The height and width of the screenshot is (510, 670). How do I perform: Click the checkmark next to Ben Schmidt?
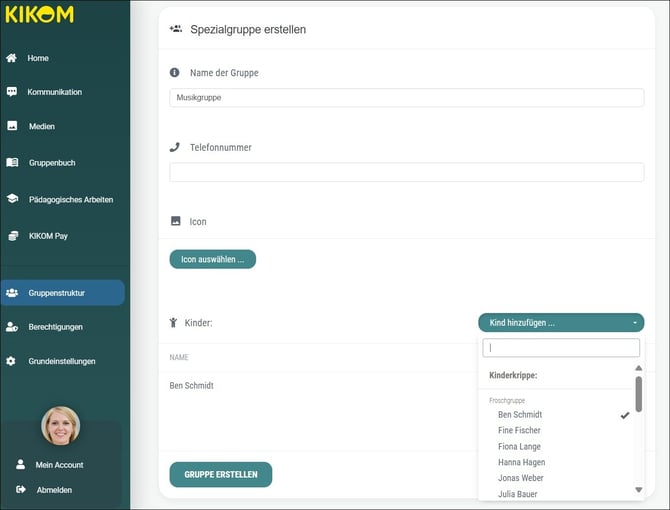(x=625, y=415)
